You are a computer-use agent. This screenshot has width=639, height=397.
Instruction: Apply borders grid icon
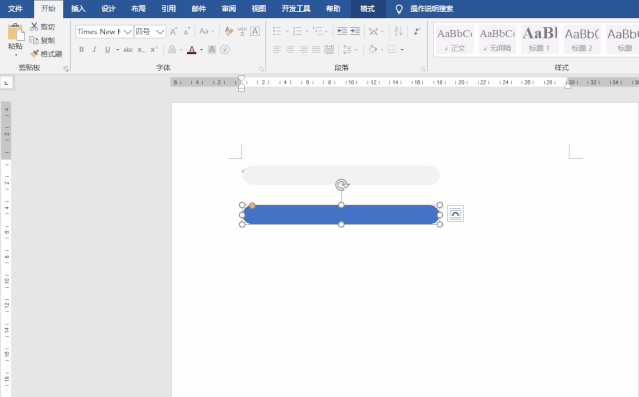pos(392,50)
